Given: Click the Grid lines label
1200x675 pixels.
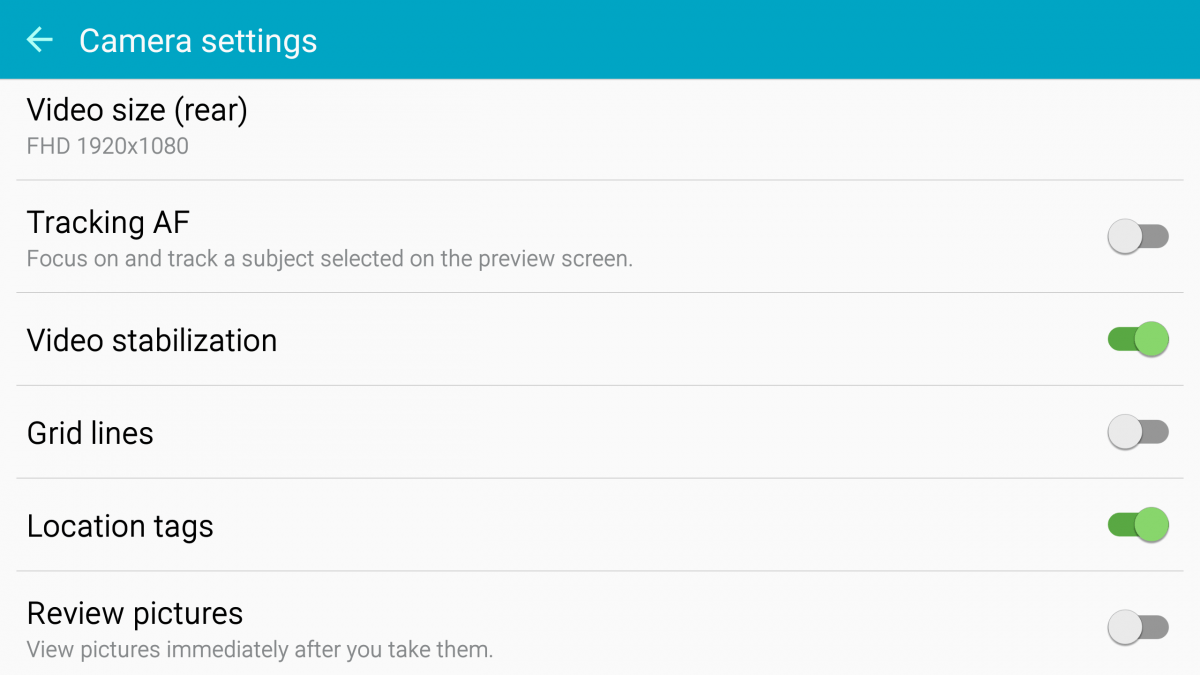Looking at the screenshot, I should [90, 433].
